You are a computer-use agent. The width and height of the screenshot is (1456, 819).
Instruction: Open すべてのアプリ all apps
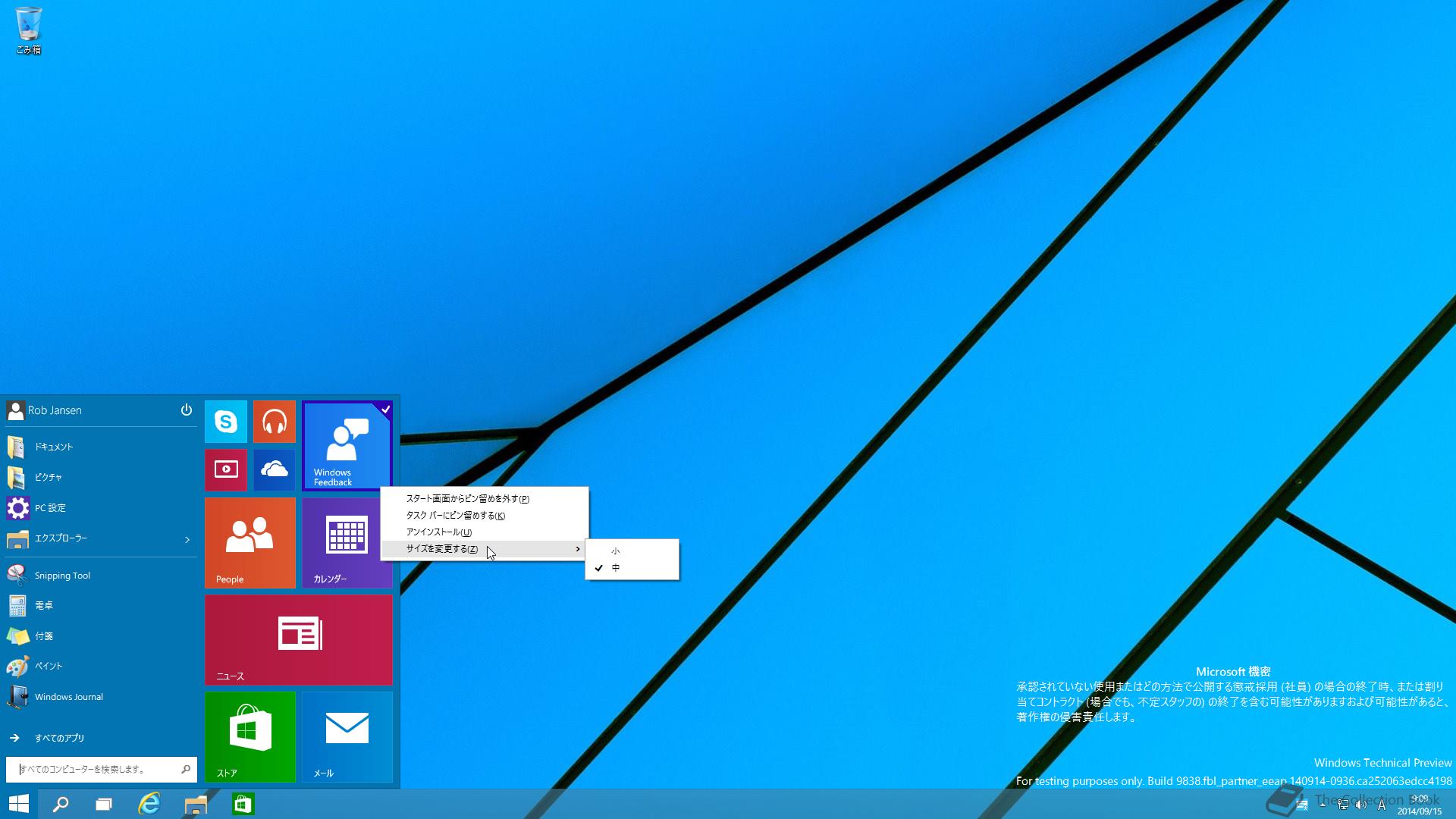tap(100, 738)
